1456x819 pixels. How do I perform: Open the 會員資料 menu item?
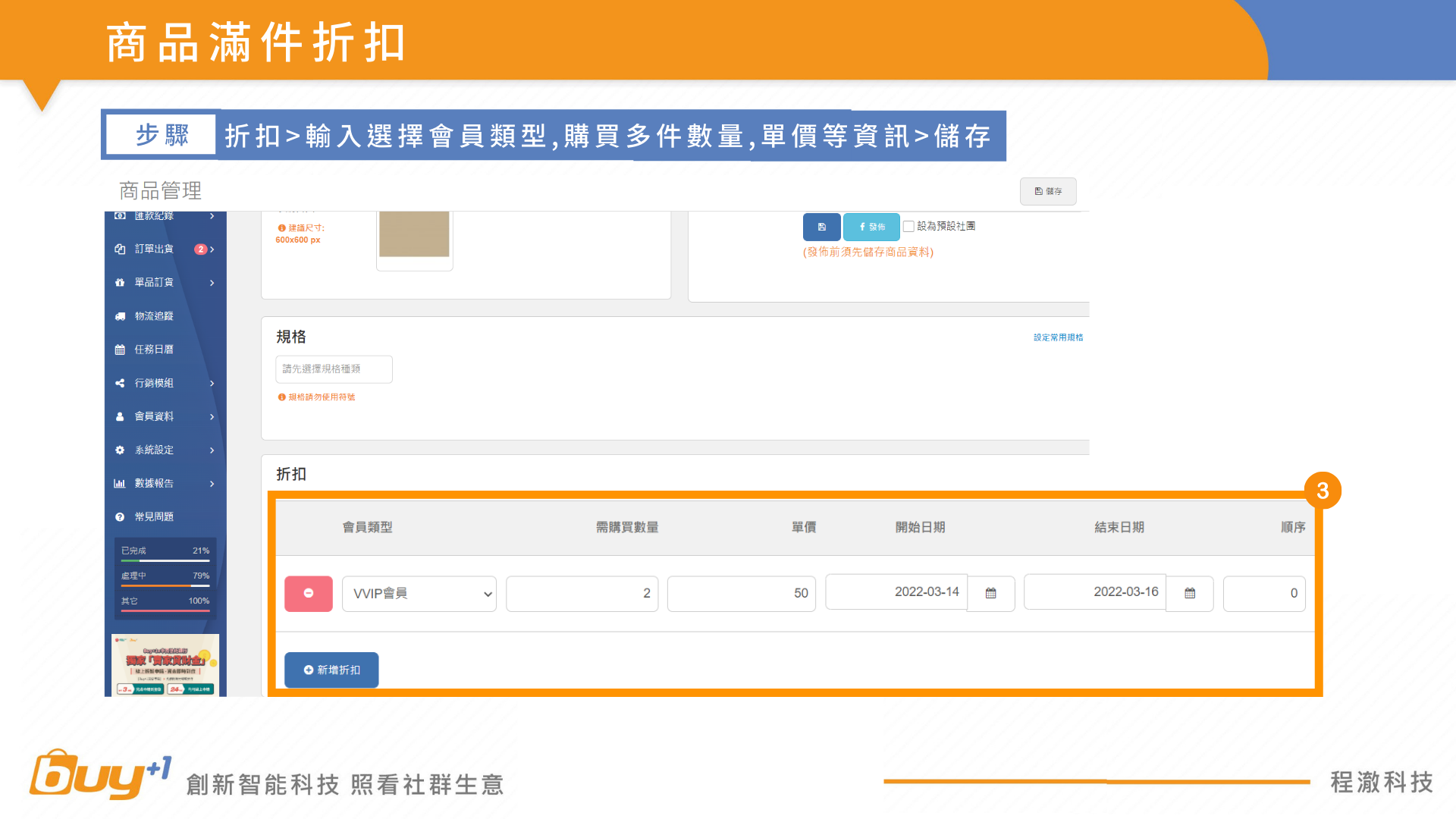(154, 417)
